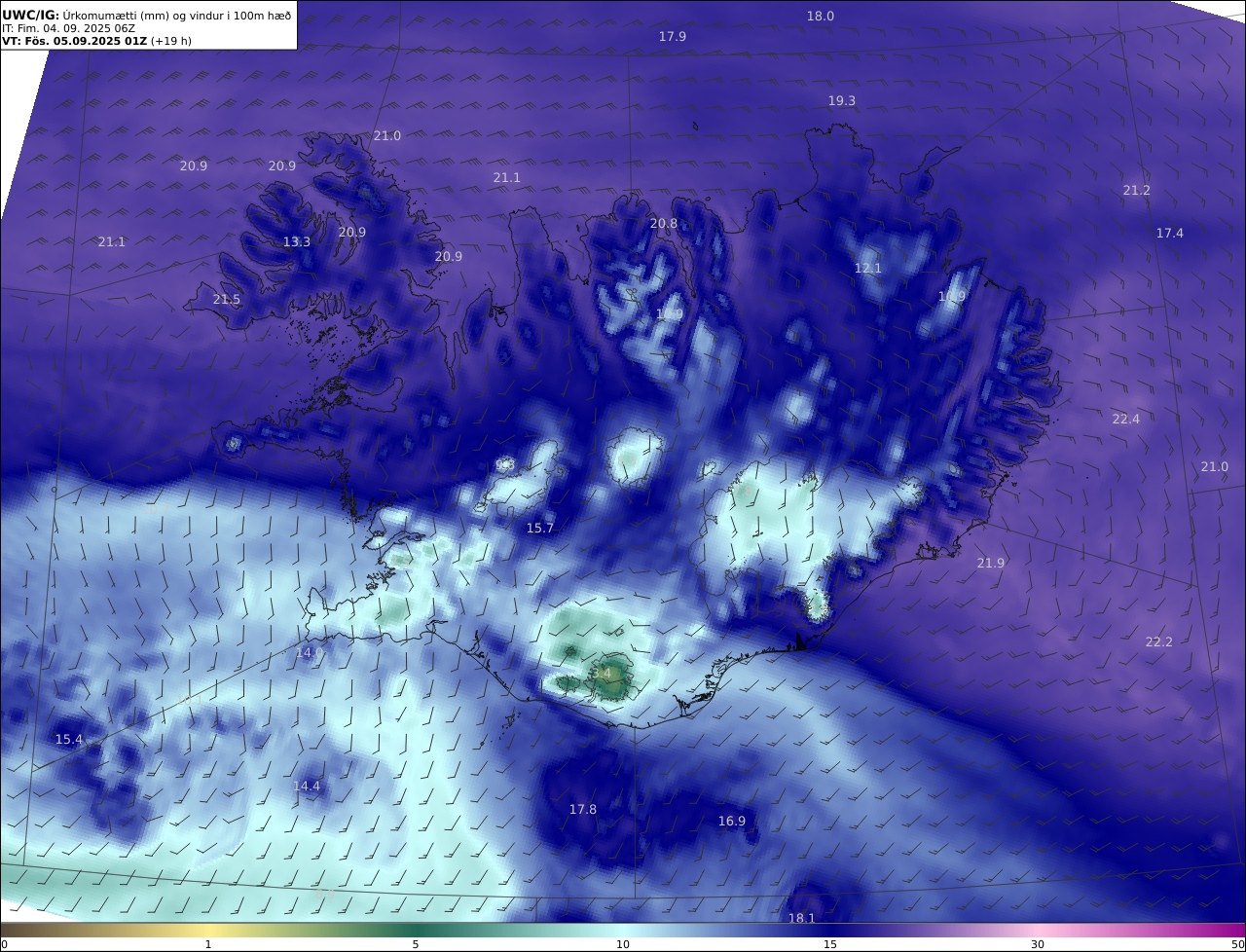Click the 21.2 value label

pos(1137,190)
